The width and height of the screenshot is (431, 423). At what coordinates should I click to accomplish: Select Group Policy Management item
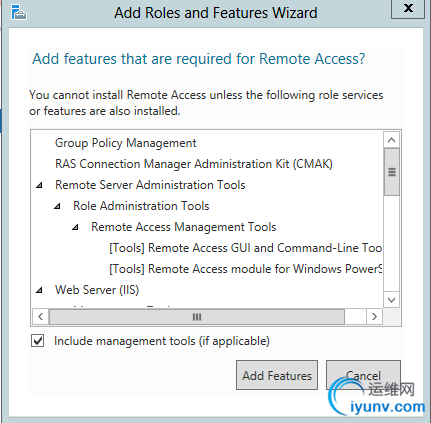(x=126, y=143)
